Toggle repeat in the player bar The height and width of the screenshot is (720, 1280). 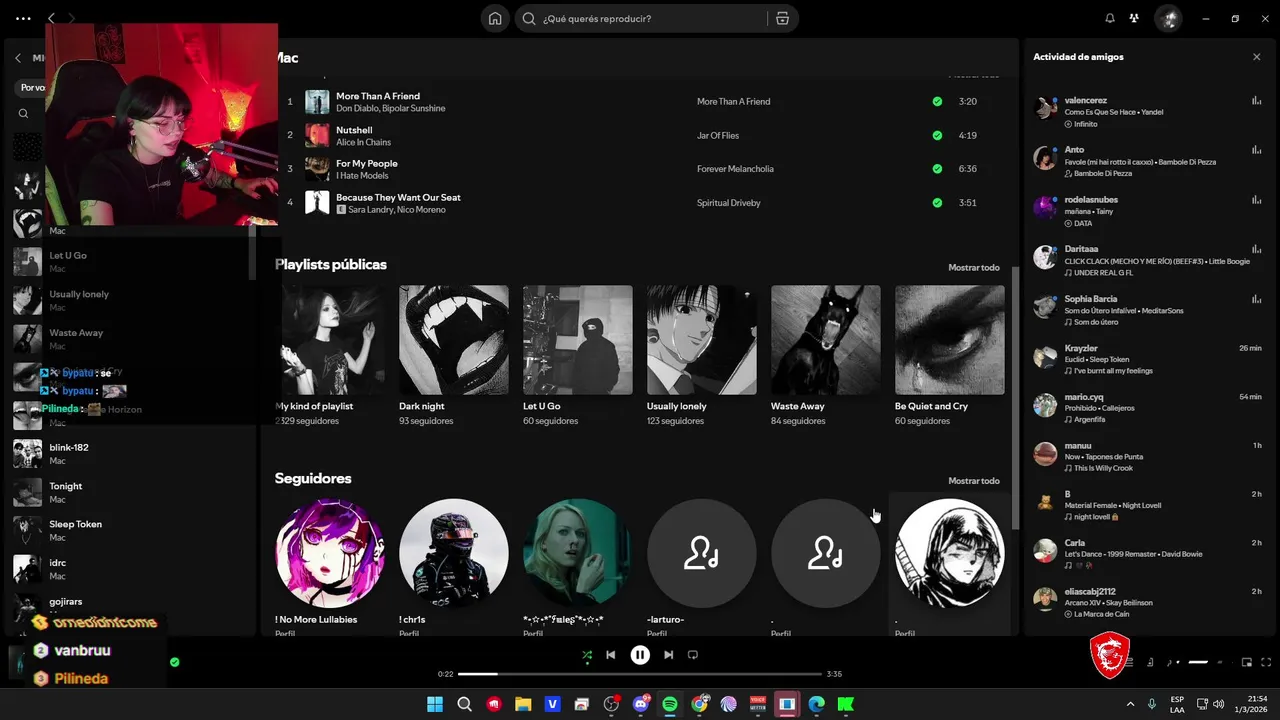tap(692, 655)
